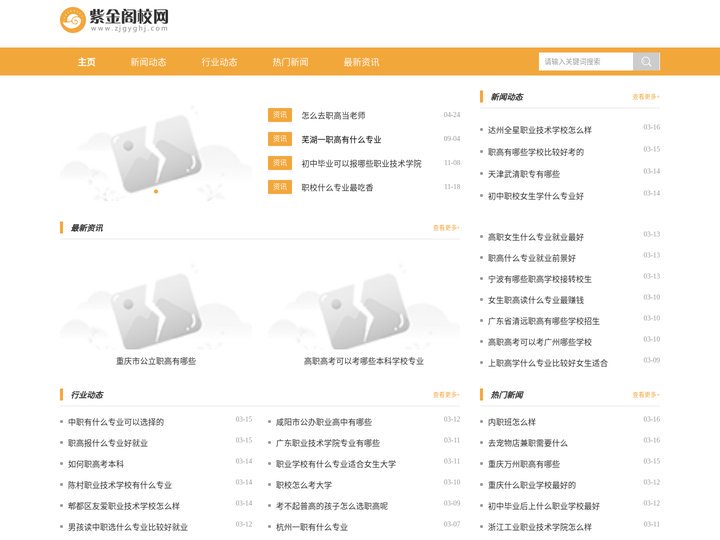The width and height of the screenshot is (720, 540).
Task: Open 广东省清远职高有哪些学校招生
Action: (544, 321)
